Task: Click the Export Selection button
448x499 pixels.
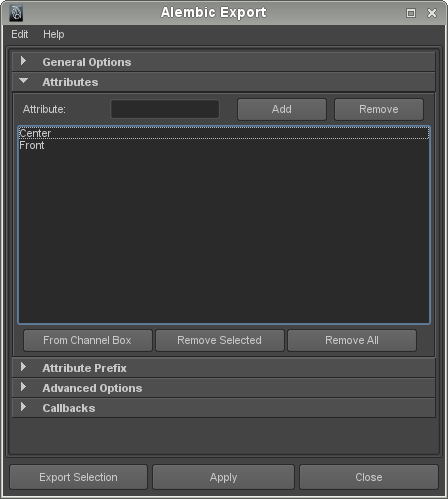Action: (x=78, y=477)
